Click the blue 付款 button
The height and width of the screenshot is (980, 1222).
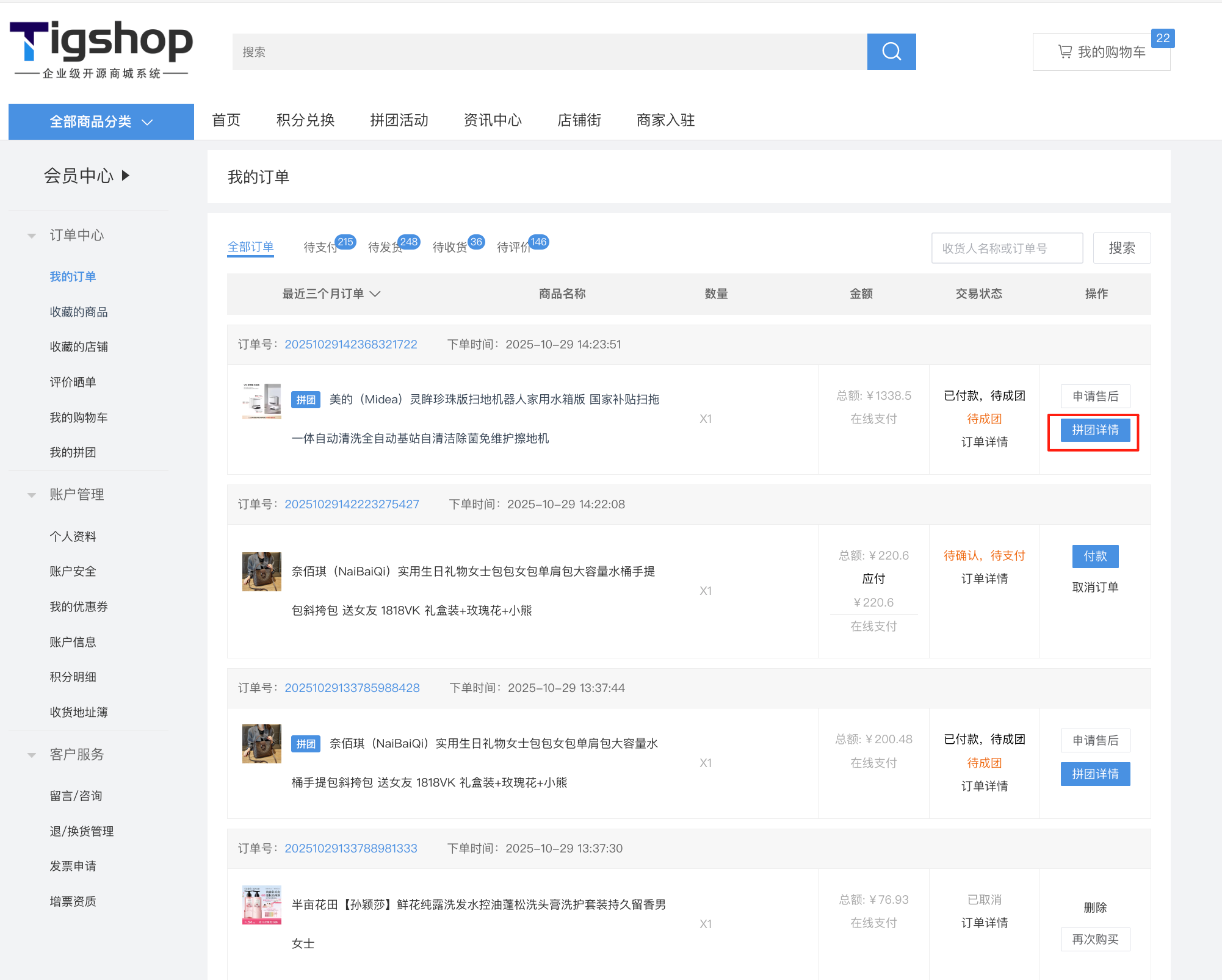1094,556
